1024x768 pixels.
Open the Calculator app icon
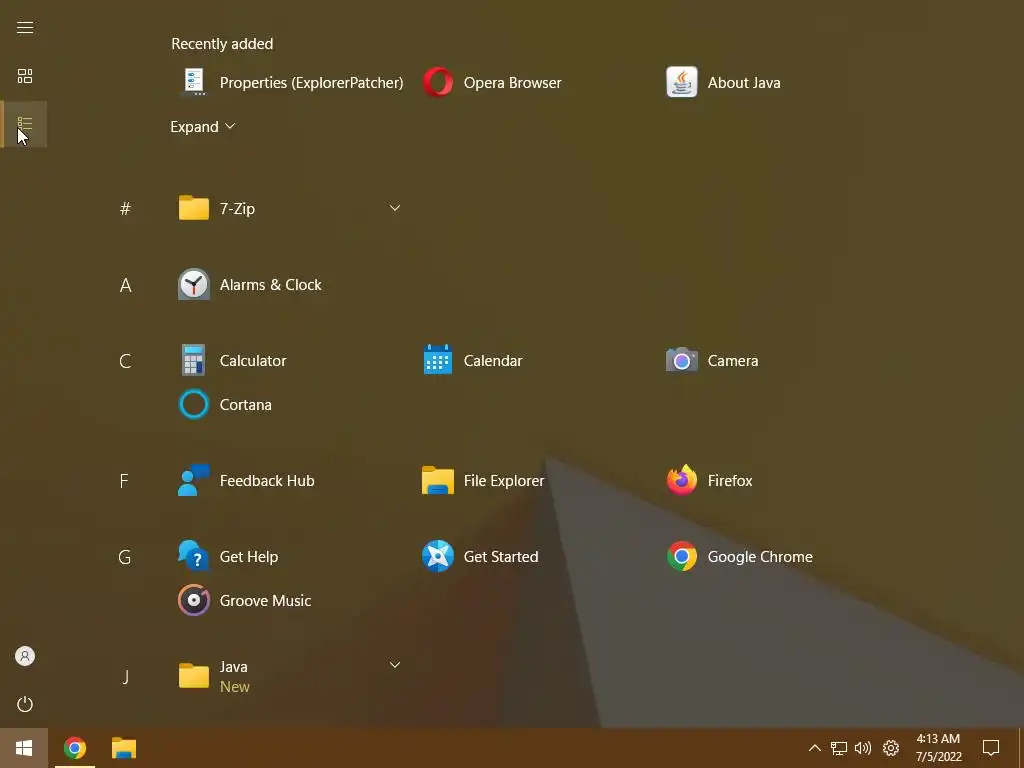(x=194, y=360)
